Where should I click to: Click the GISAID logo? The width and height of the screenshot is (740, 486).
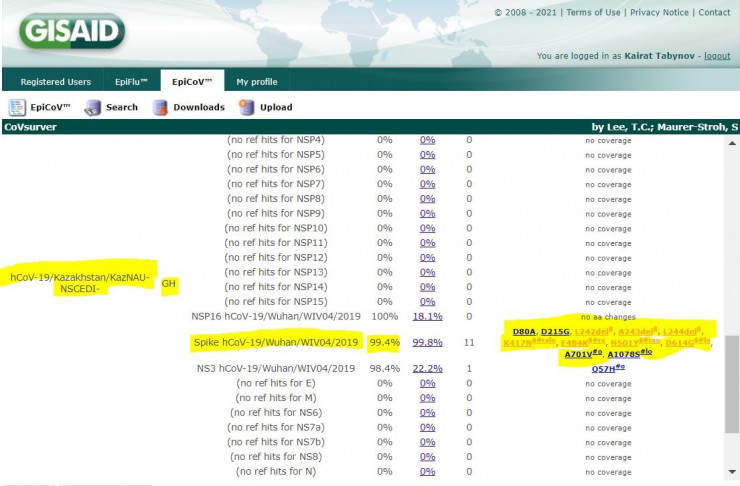(x=71, y=31)
